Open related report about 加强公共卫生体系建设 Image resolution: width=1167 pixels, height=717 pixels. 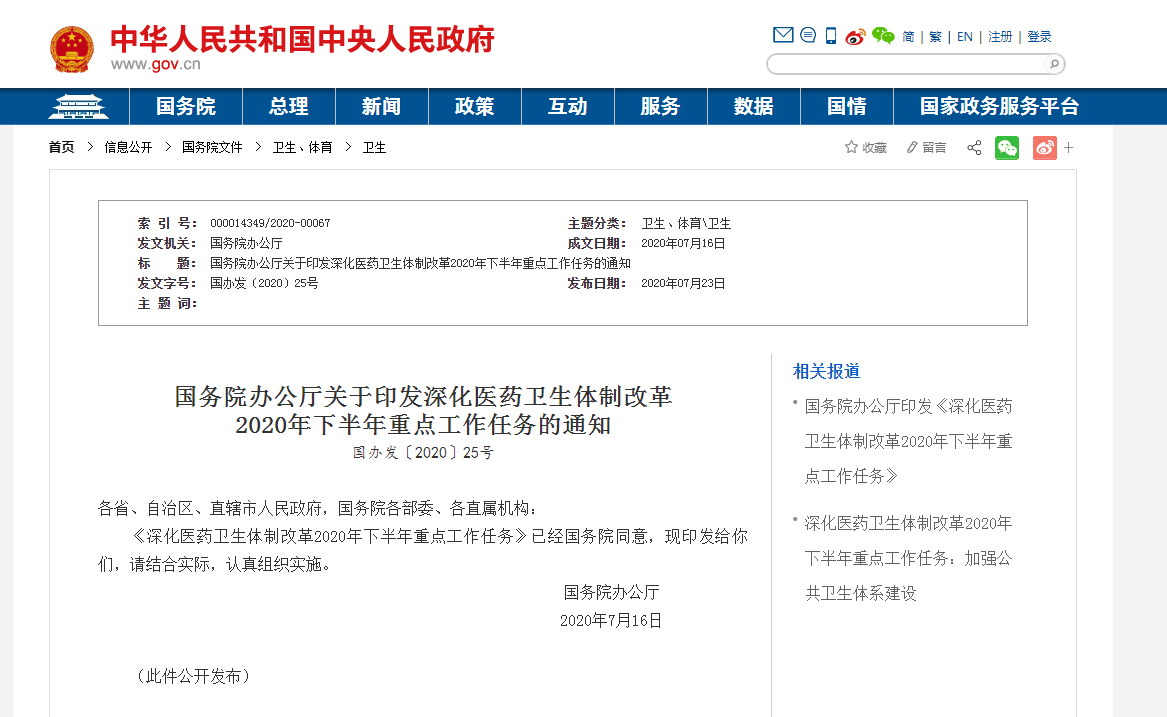coord(908,558)
